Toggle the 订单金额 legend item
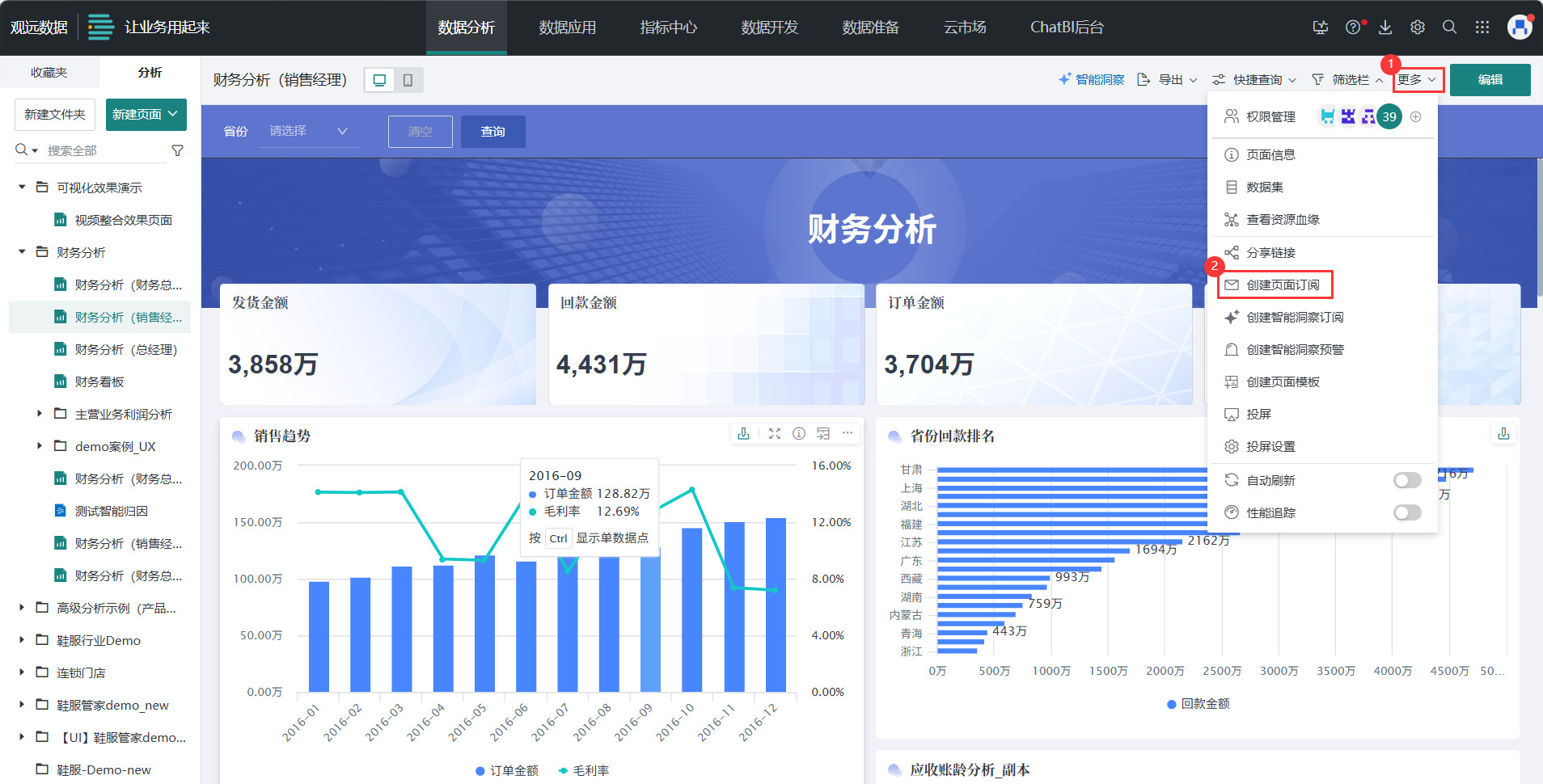 tap(507, 771)
